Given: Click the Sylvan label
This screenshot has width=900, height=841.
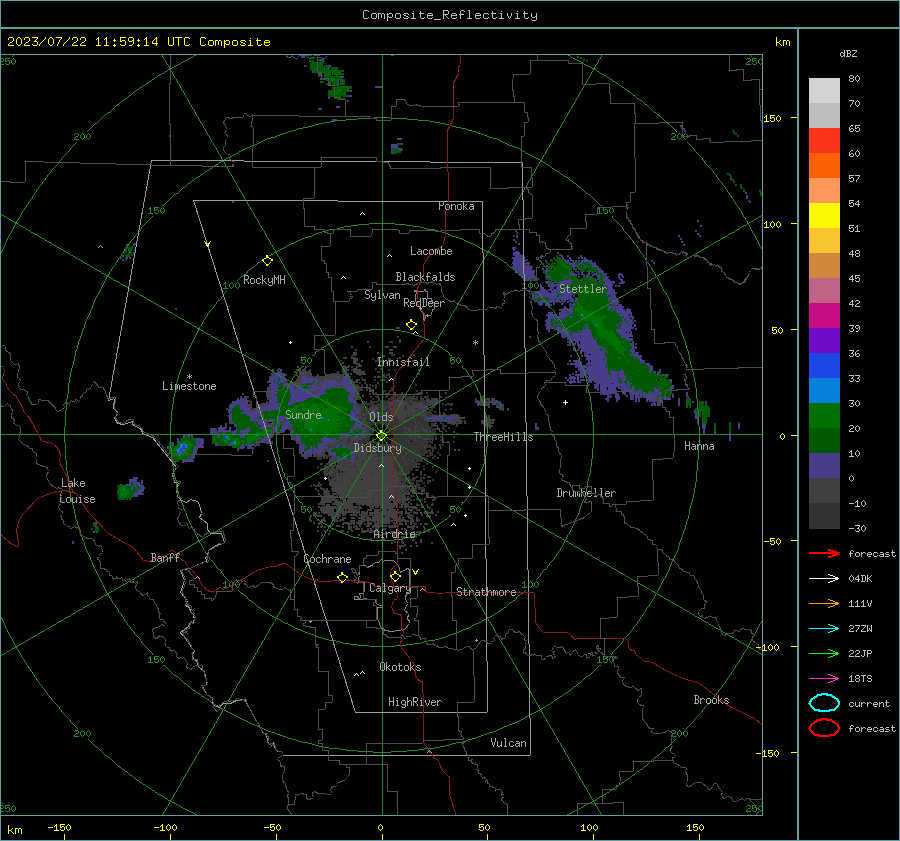Looking at the screenshot, I should click(x=382, y=295).
